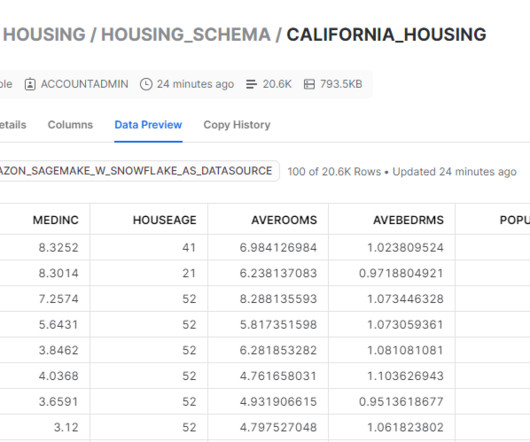Click the rows icon beside 20.6K

point(251,84)
